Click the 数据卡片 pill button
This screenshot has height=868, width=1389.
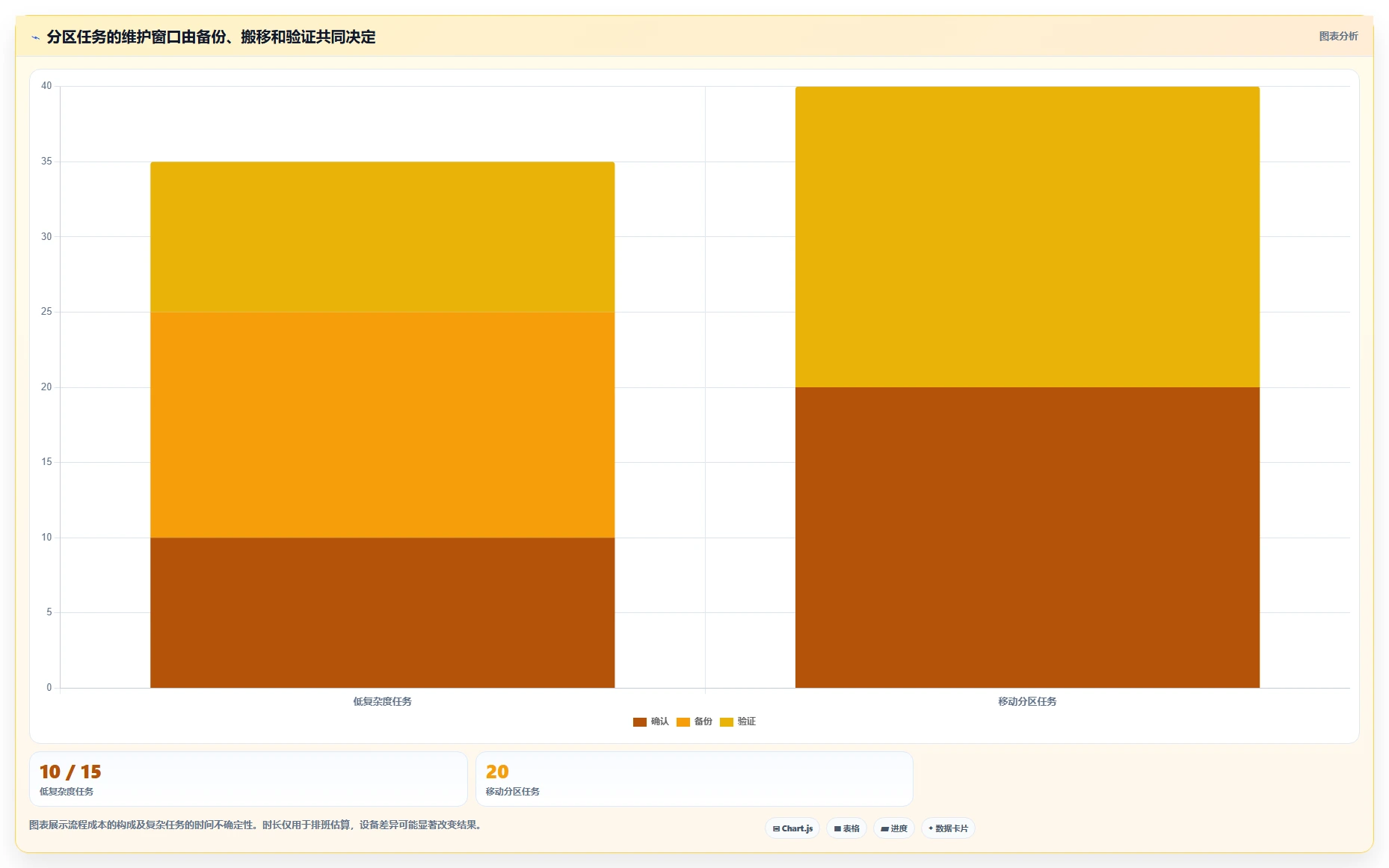coord(948,828)
